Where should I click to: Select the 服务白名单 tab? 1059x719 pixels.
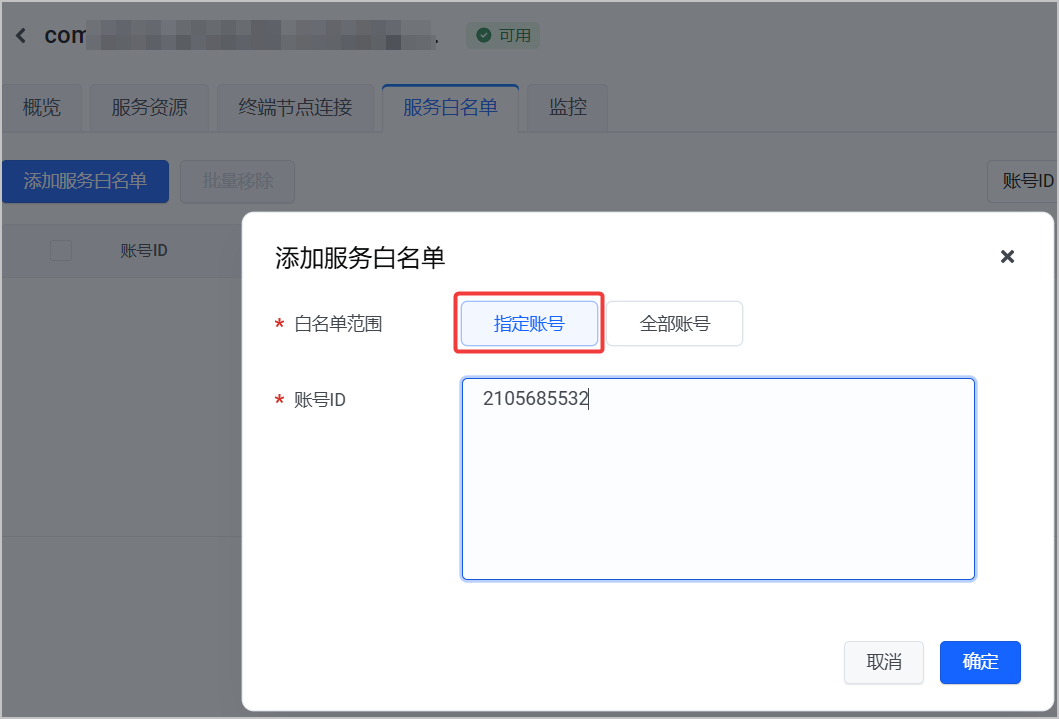click(x=450, y=107)
